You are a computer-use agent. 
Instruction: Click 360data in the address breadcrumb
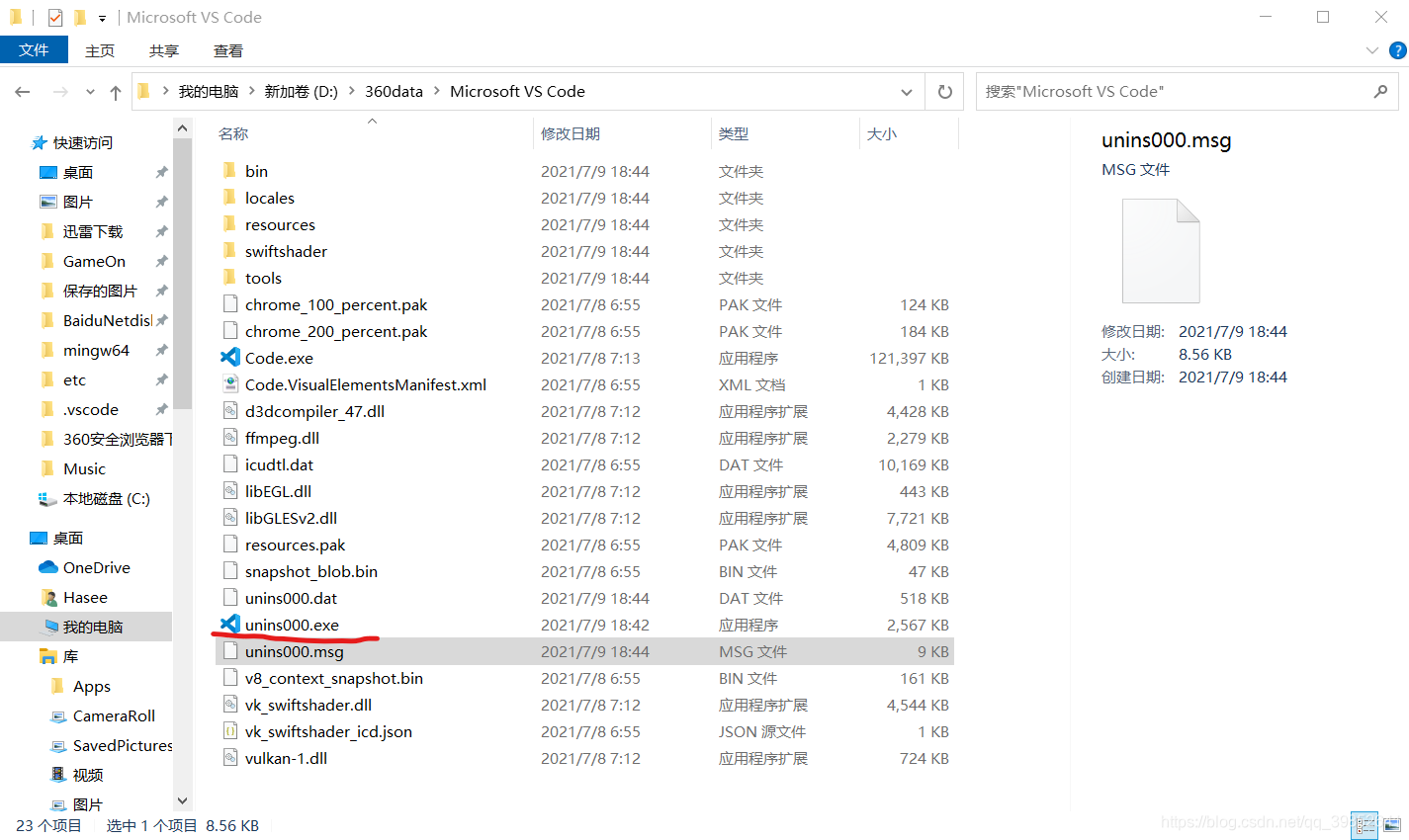coord(394,91)
